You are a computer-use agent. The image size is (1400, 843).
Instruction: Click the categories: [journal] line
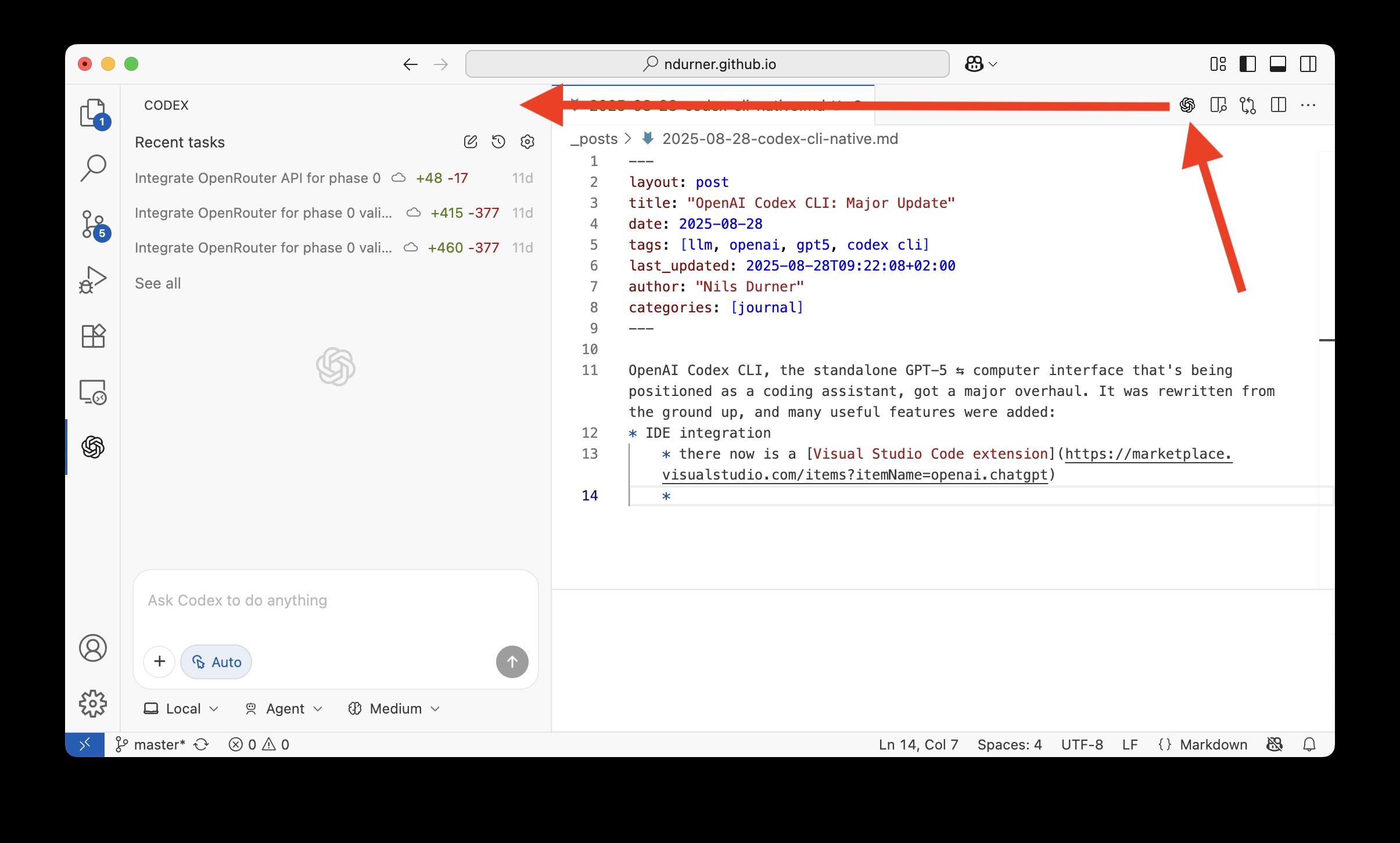pos(716,308)
